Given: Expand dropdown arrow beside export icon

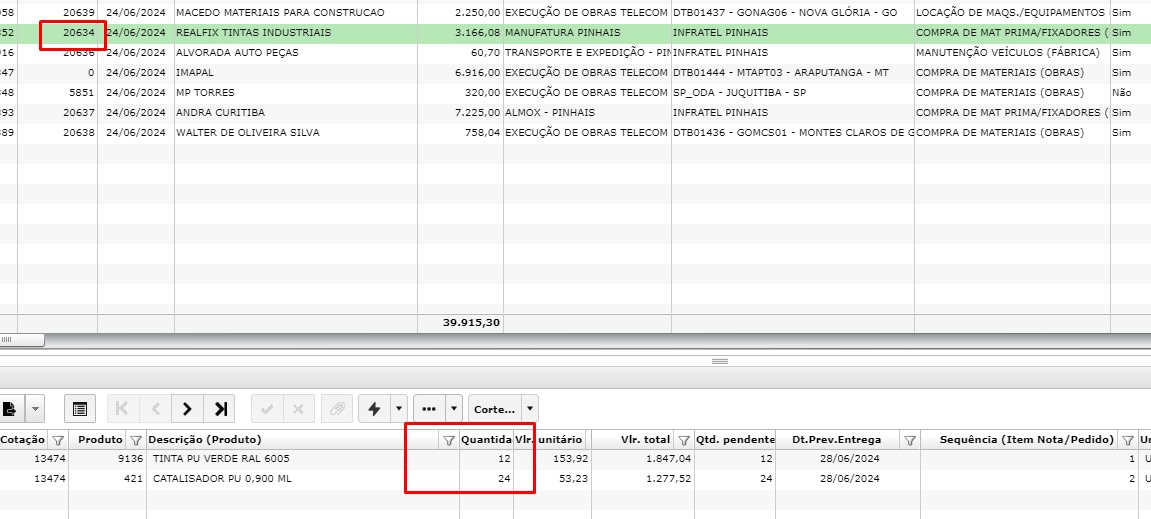Looking at the screenshot, I should 36,408.
